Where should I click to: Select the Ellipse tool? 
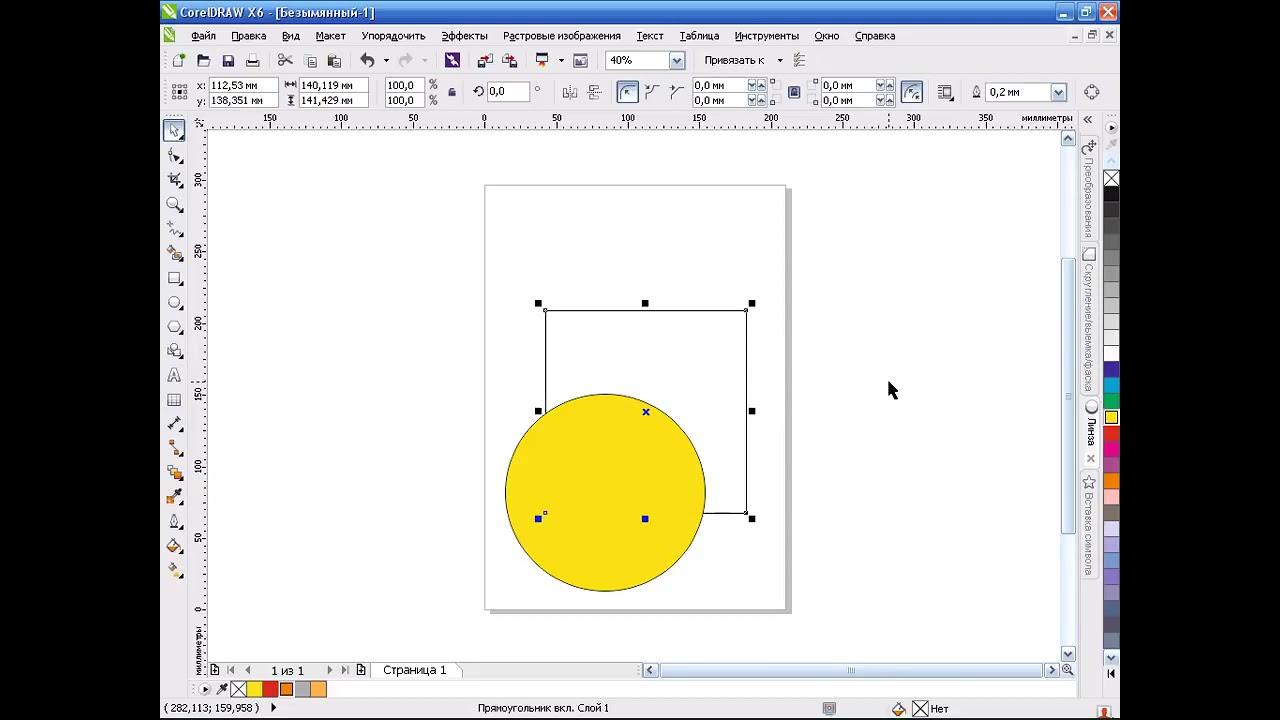coord(175,302)
